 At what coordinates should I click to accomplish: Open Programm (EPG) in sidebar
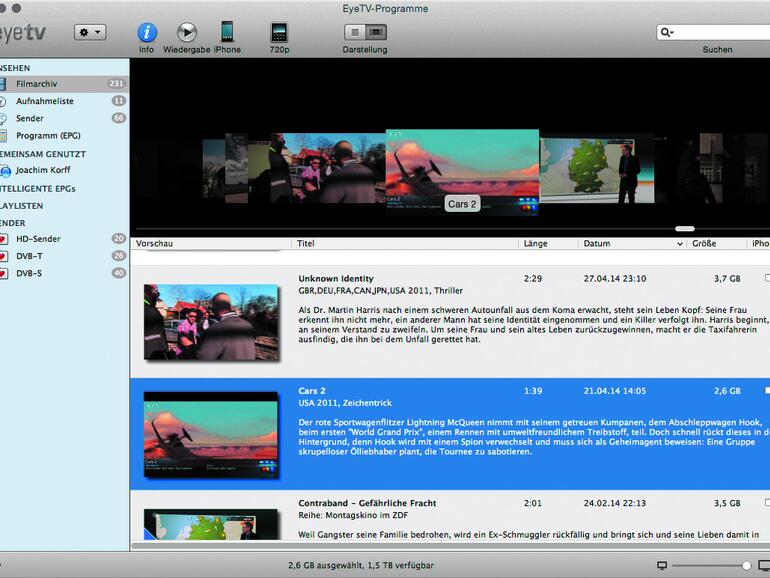click(65, 136)
